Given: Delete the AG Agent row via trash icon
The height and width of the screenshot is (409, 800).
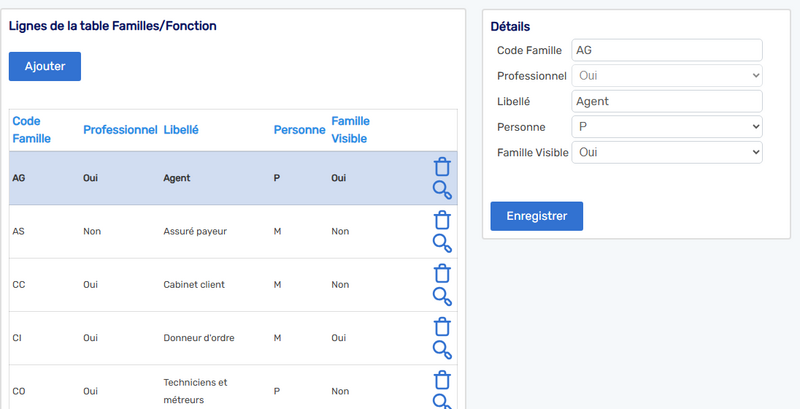Looking at the screenshot, I should [x=442, y=167].
